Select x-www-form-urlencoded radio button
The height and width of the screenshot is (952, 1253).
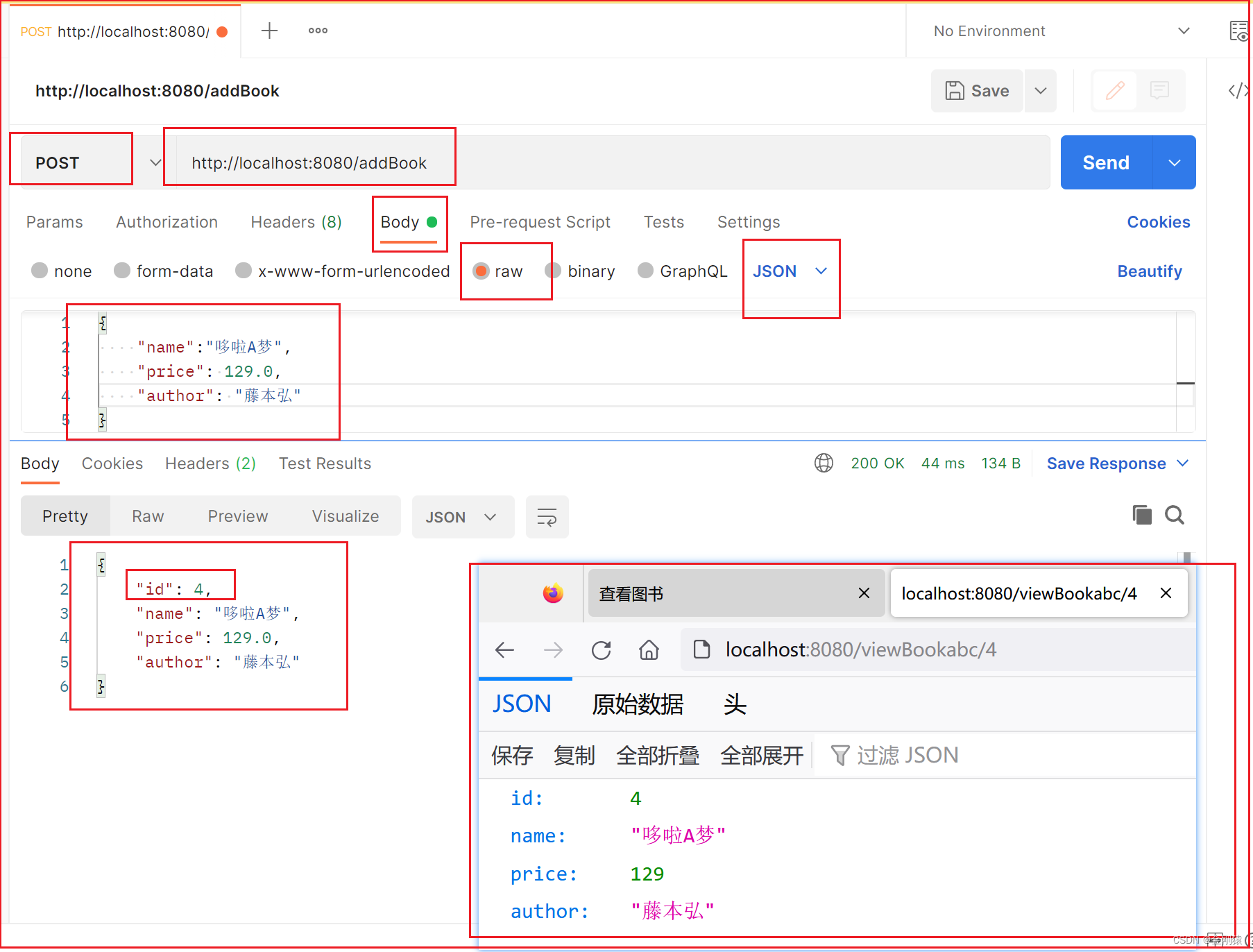click(x=244, y=271)
